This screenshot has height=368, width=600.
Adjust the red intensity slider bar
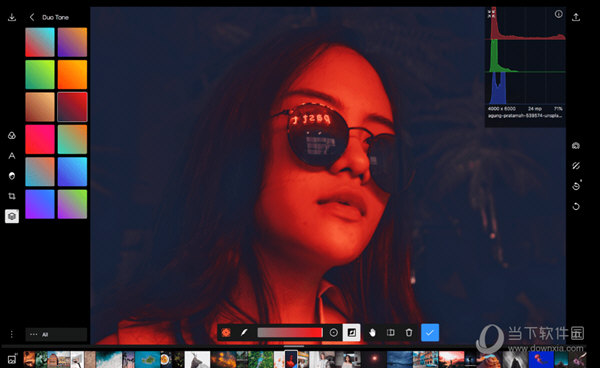(x=290, y=332)
